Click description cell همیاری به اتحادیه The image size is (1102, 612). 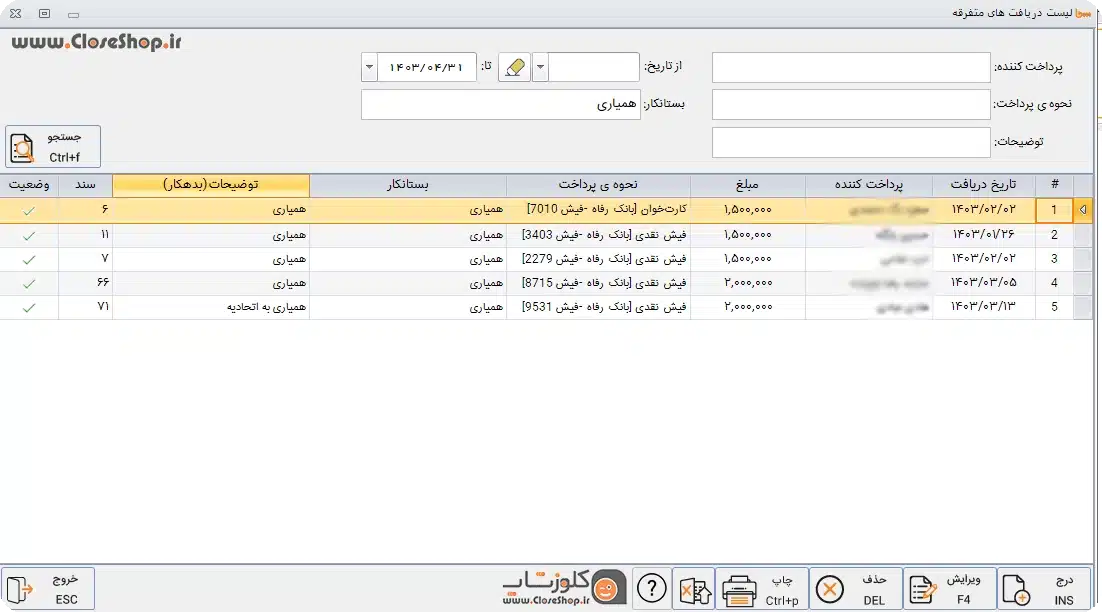pyautogui.click(x=211, y=306)
